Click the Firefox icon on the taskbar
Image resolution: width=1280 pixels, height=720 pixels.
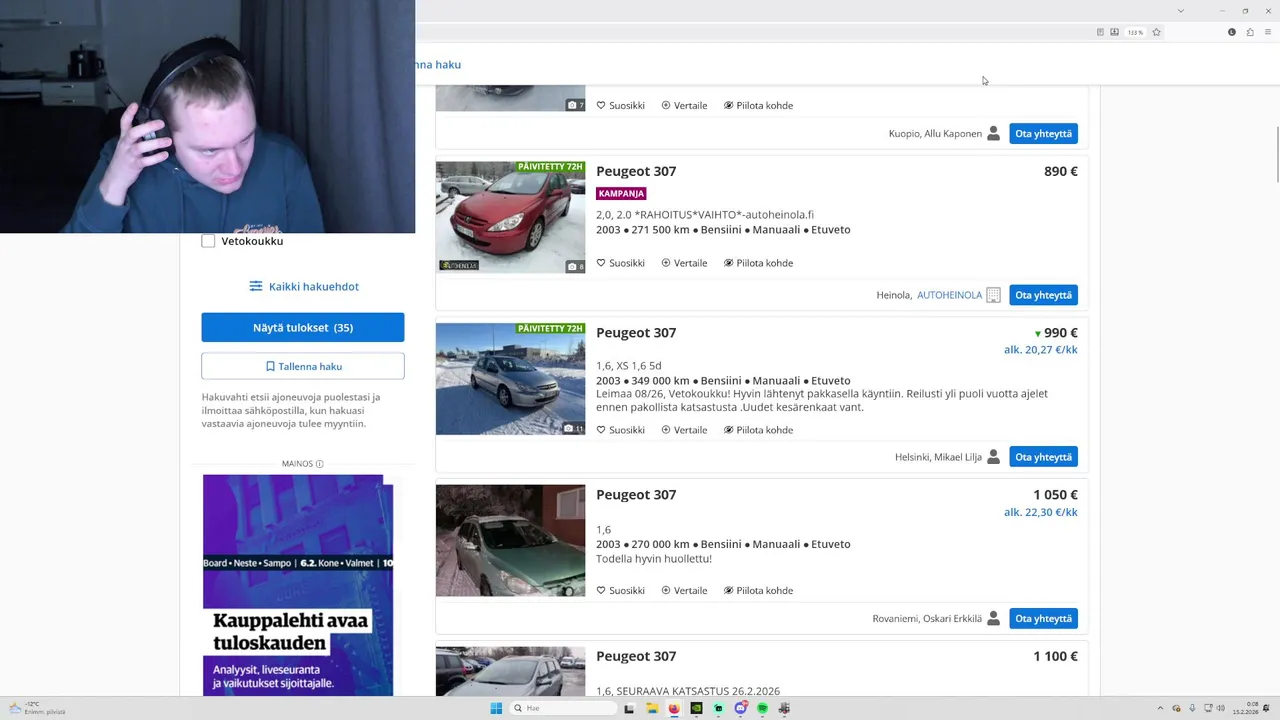[x=674, y=708]
